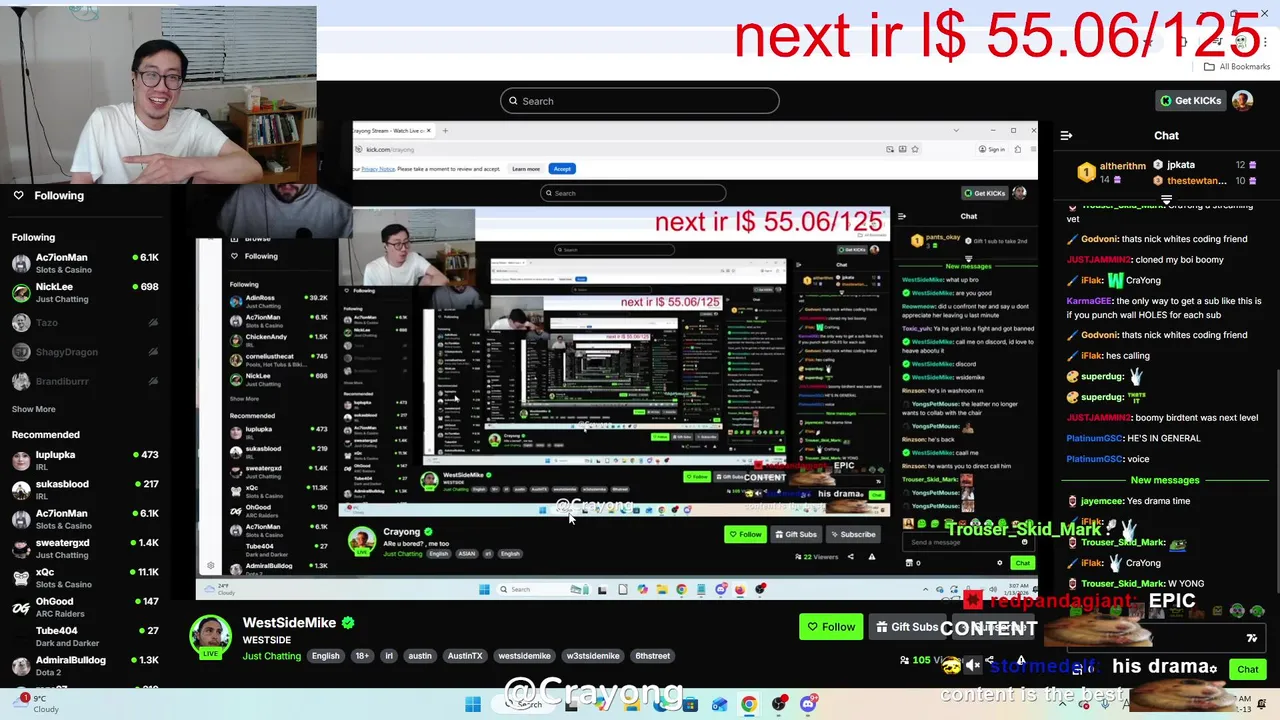Open Windows Start menu

(473, 704)
